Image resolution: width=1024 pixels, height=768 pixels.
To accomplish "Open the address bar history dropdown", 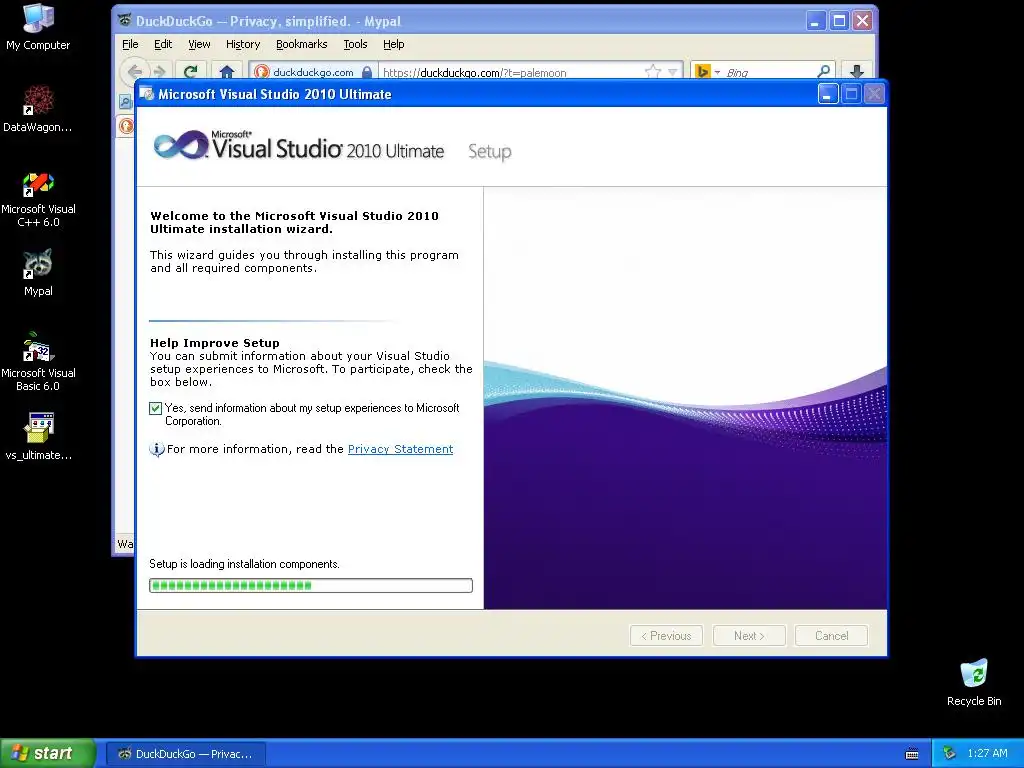I will [673, 72].
